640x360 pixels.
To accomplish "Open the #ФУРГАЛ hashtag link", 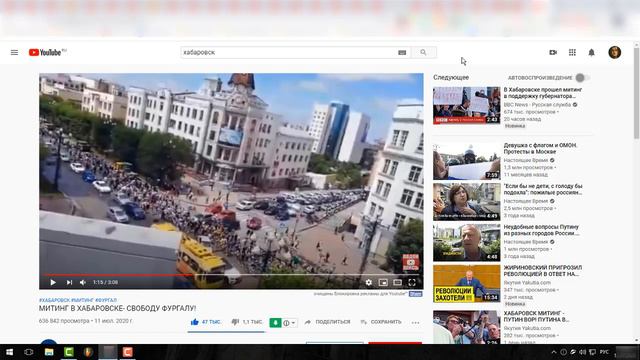I will point(106,300).
